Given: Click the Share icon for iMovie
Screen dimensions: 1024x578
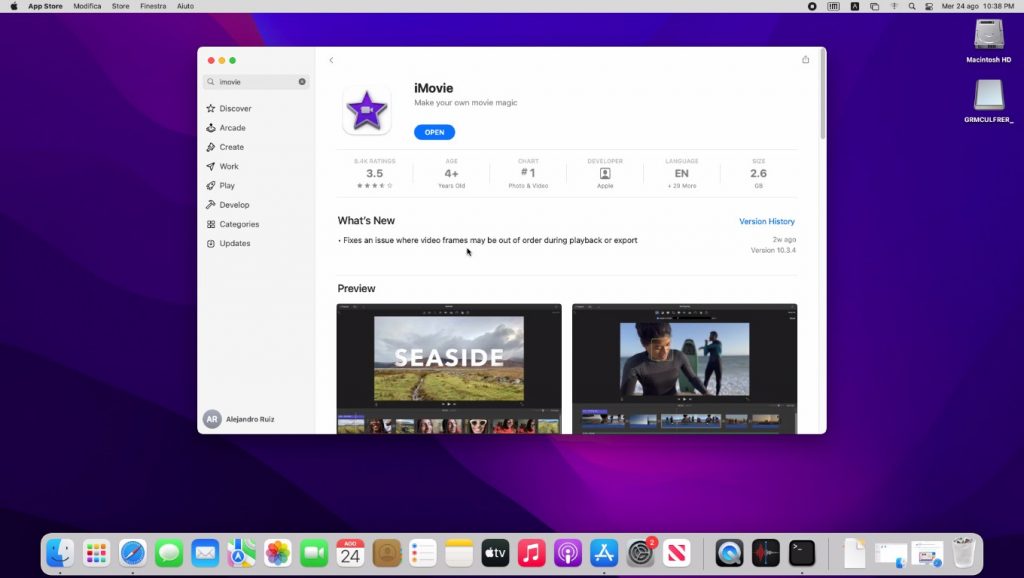Looking at the screenshot, I should coord(805,59).
